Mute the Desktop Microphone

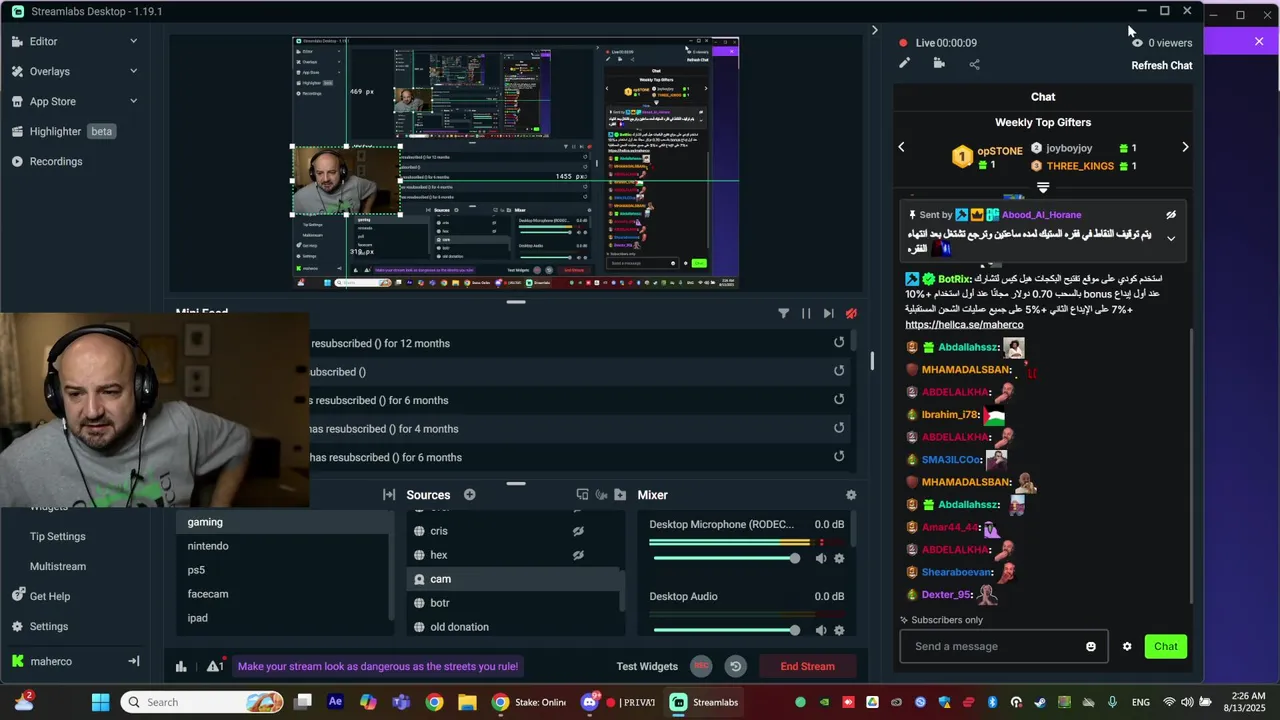click(821, 558)
